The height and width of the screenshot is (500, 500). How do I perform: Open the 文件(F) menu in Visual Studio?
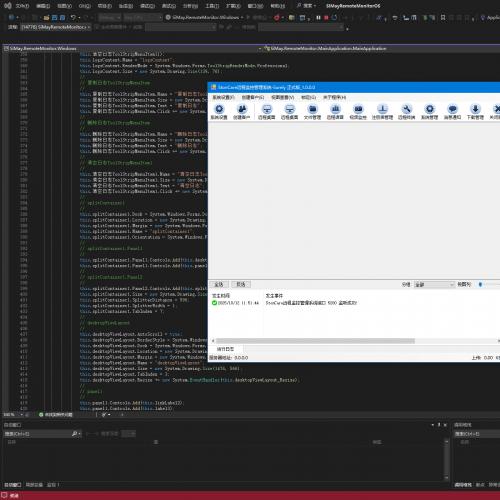click(22, 6)
